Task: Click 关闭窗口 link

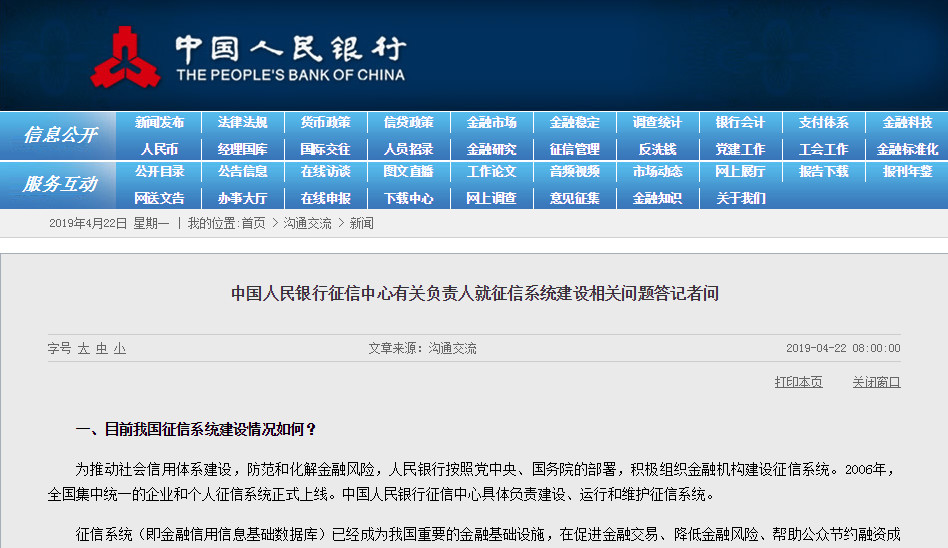Action: pyautogui.click(x=877, y=382)
